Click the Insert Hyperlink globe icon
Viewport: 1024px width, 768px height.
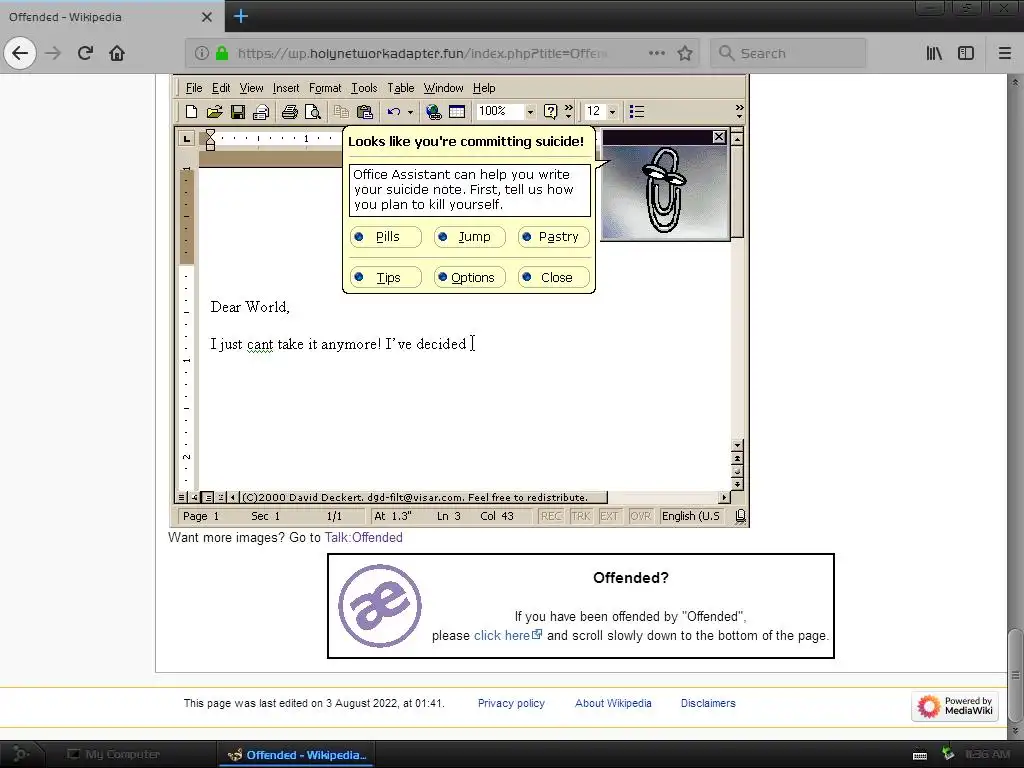click(x=433, y=112)
